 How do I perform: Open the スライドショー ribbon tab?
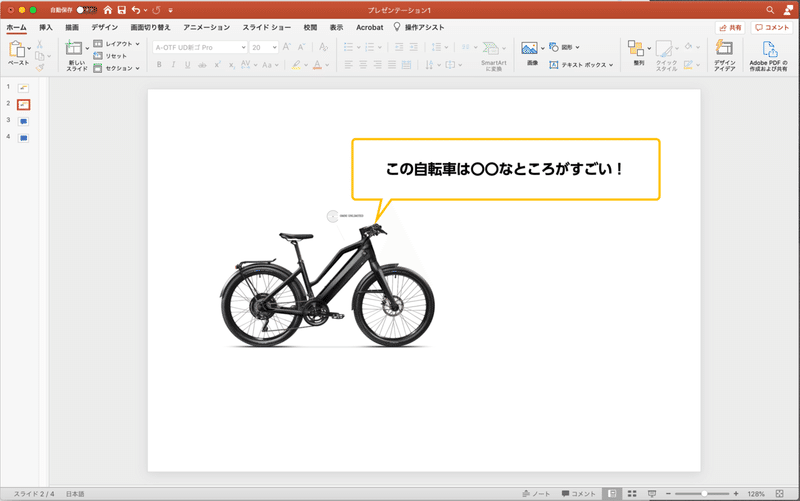click(267, 28)
